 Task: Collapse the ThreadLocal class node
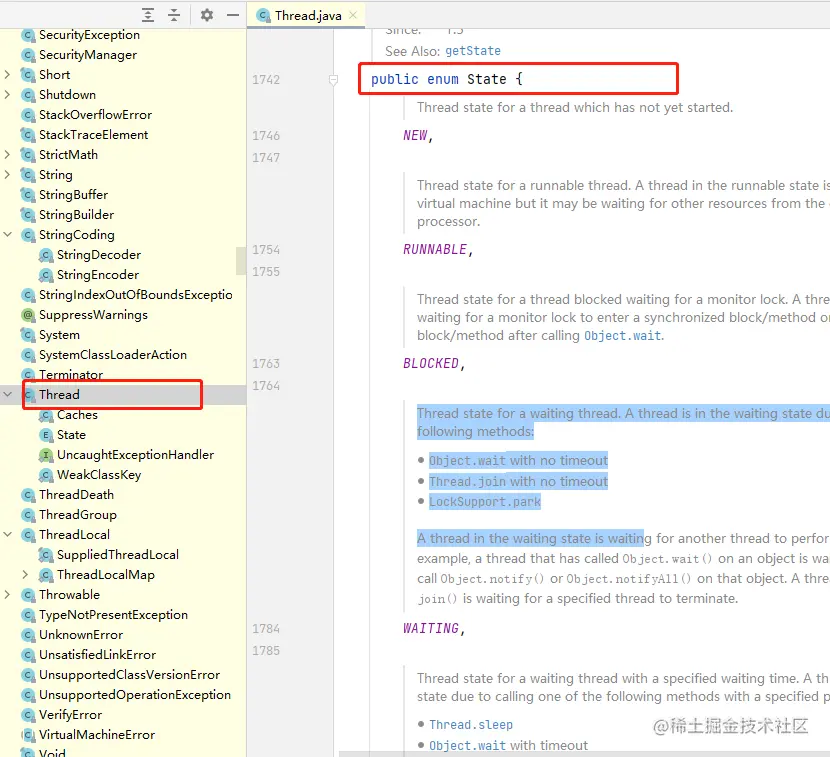pos(7,535)
